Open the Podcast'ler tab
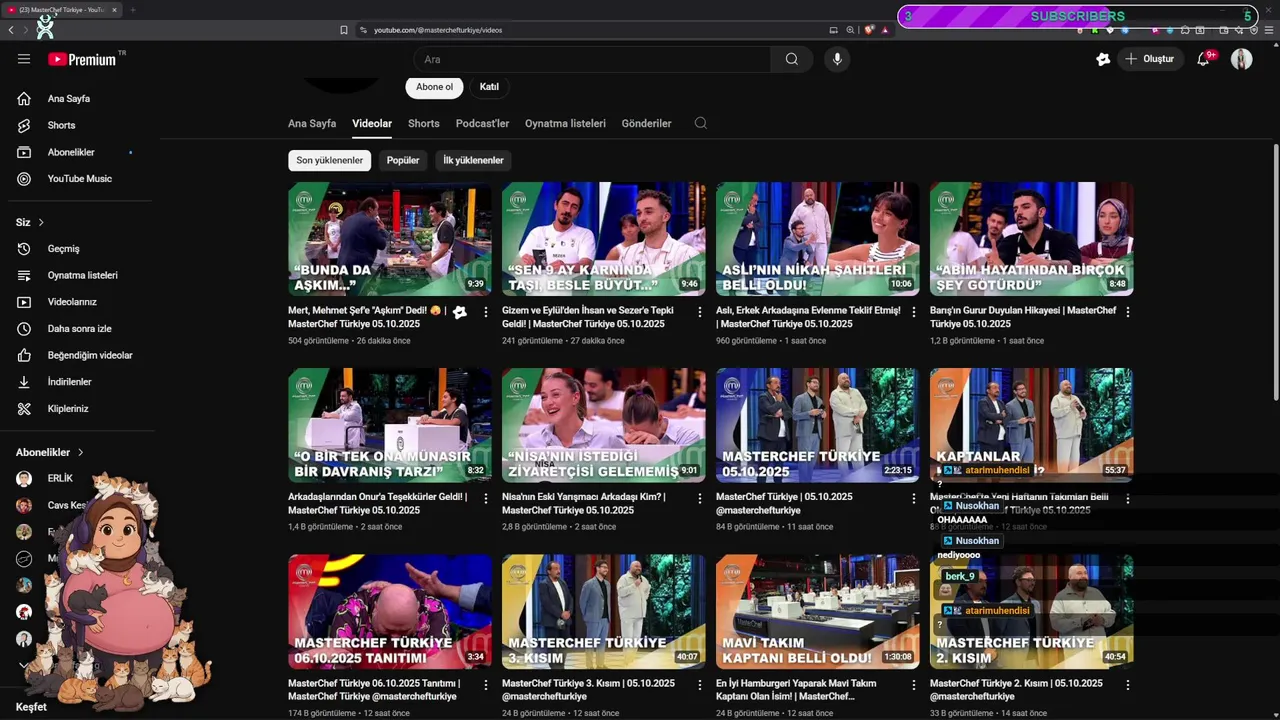Viewport: 1280px width, 720px height. [482, 123]
